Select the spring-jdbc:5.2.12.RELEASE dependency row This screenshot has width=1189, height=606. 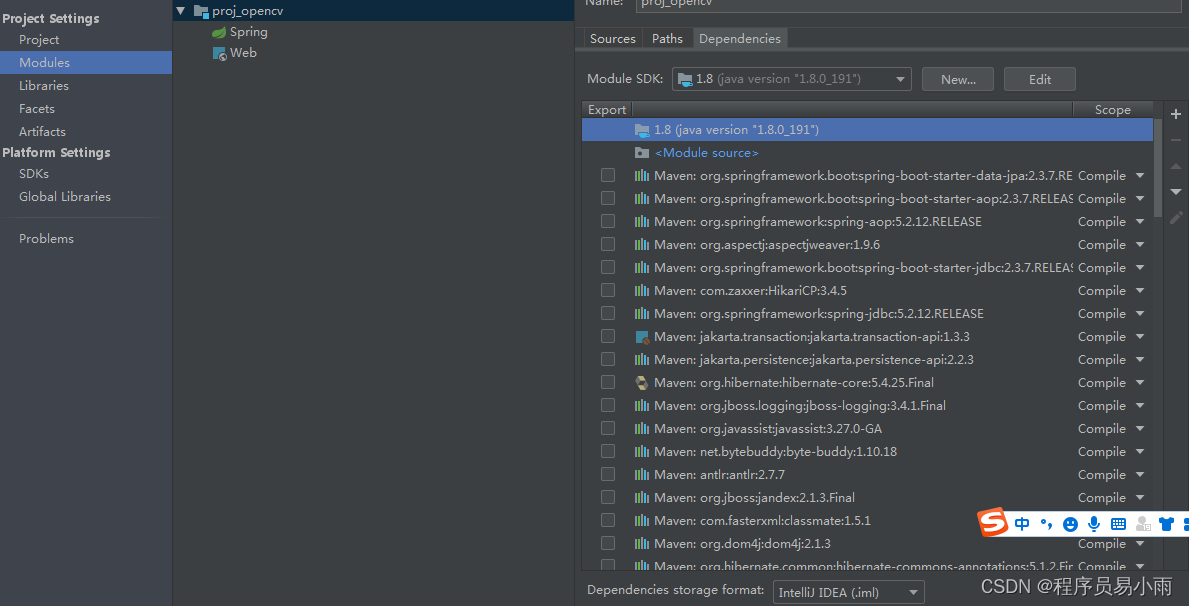[x=867, y=313]
